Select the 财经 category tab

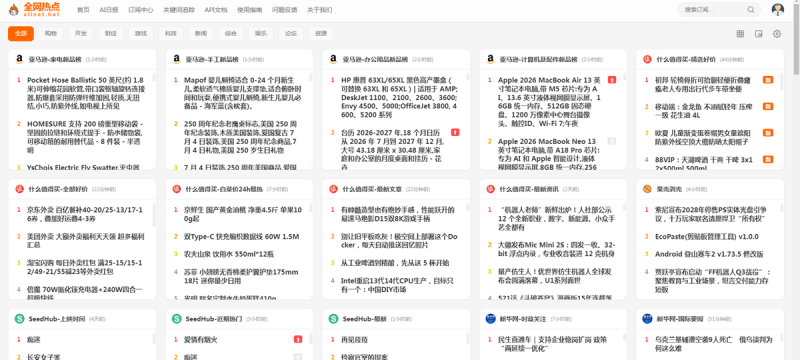(x=111, y=34)
